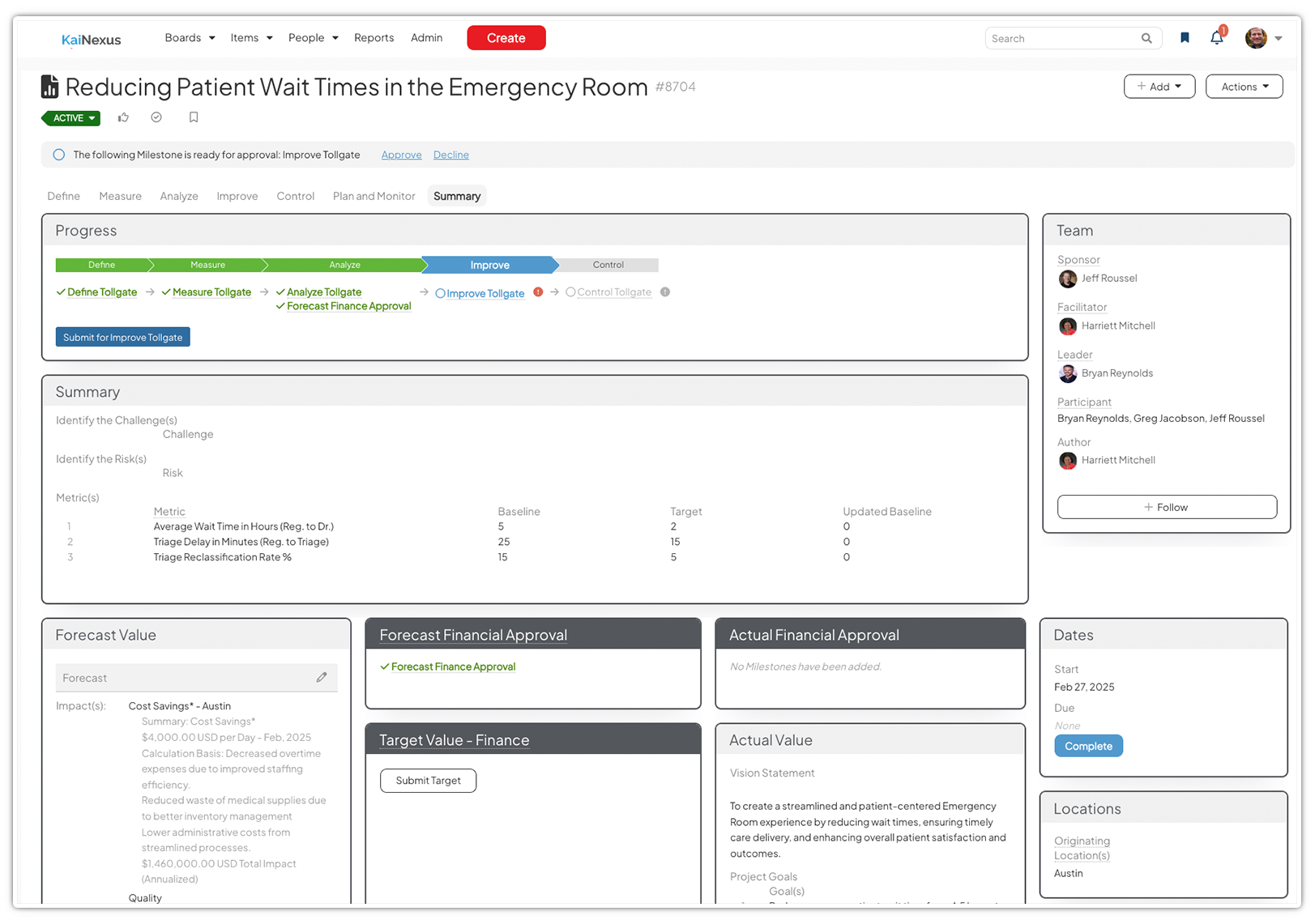Screen dimensions: 1315x924
Task: Select the milestone approval radio circle
Action: (59, 155)
